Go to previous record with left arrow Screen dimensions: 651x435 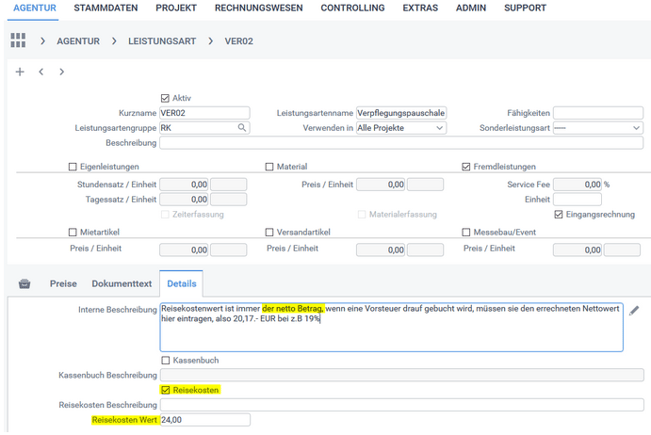click(x=40, y=72)
